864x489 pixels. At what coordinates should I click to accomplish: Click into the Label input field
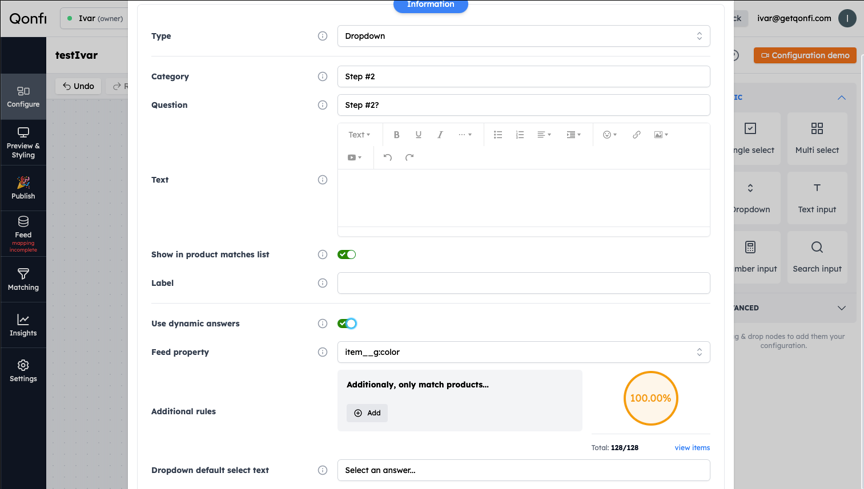523,283
